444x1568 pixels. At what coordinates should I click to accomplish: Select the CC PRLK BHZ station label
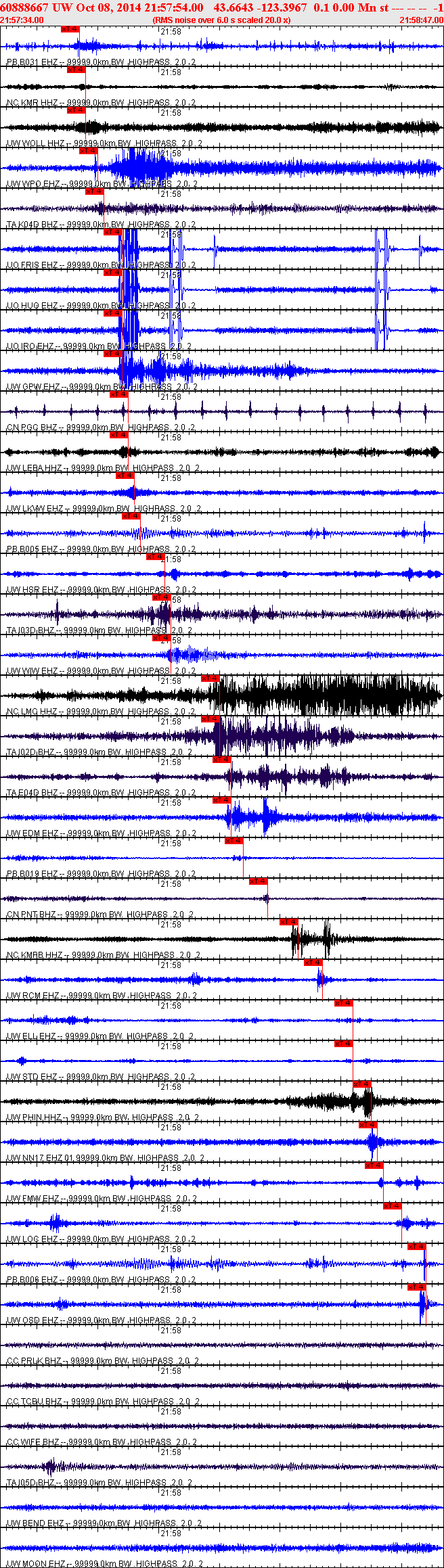[103, 1361]
